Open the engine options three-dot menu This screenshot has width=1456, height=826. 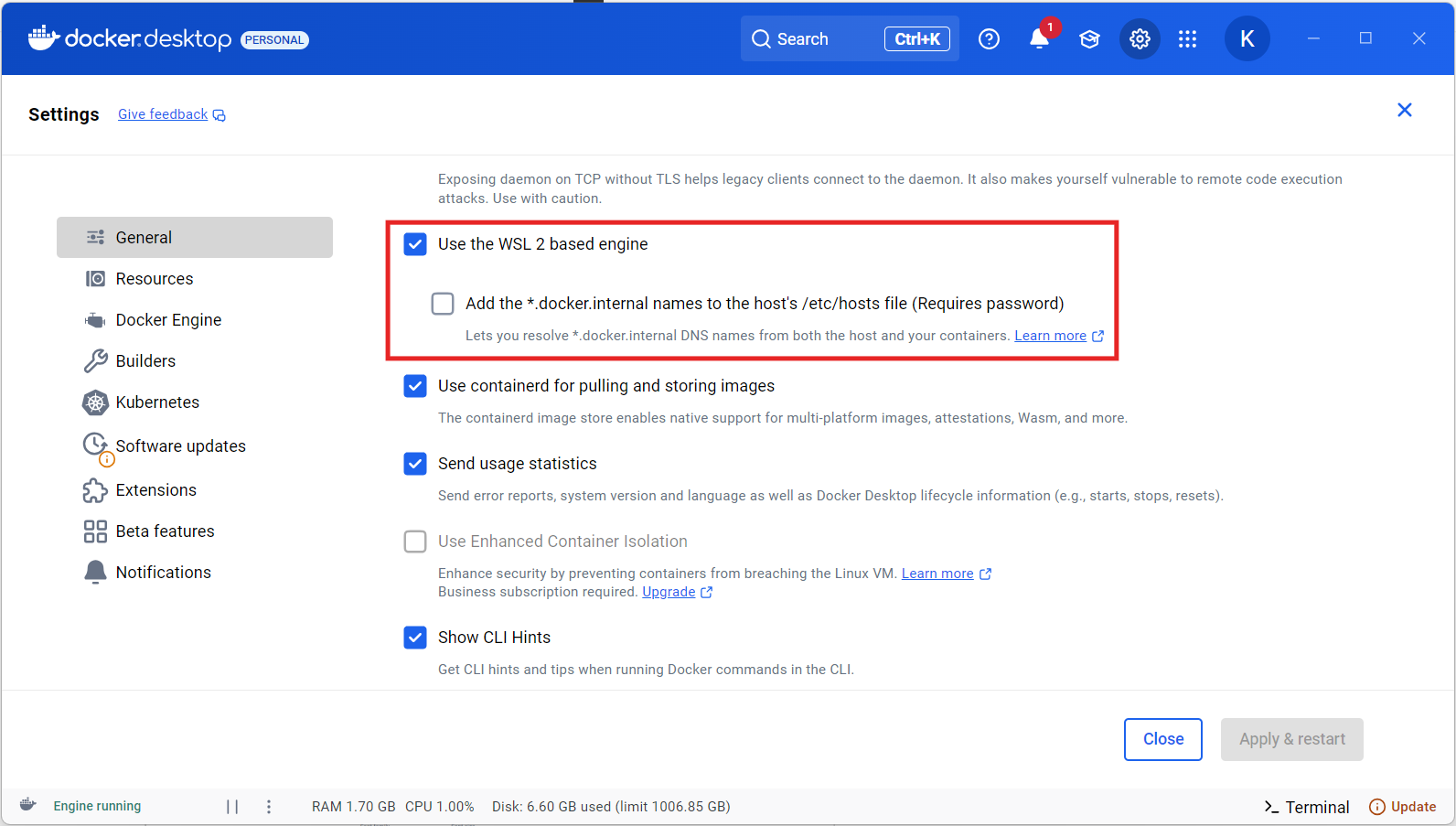[x=269, y=807]
